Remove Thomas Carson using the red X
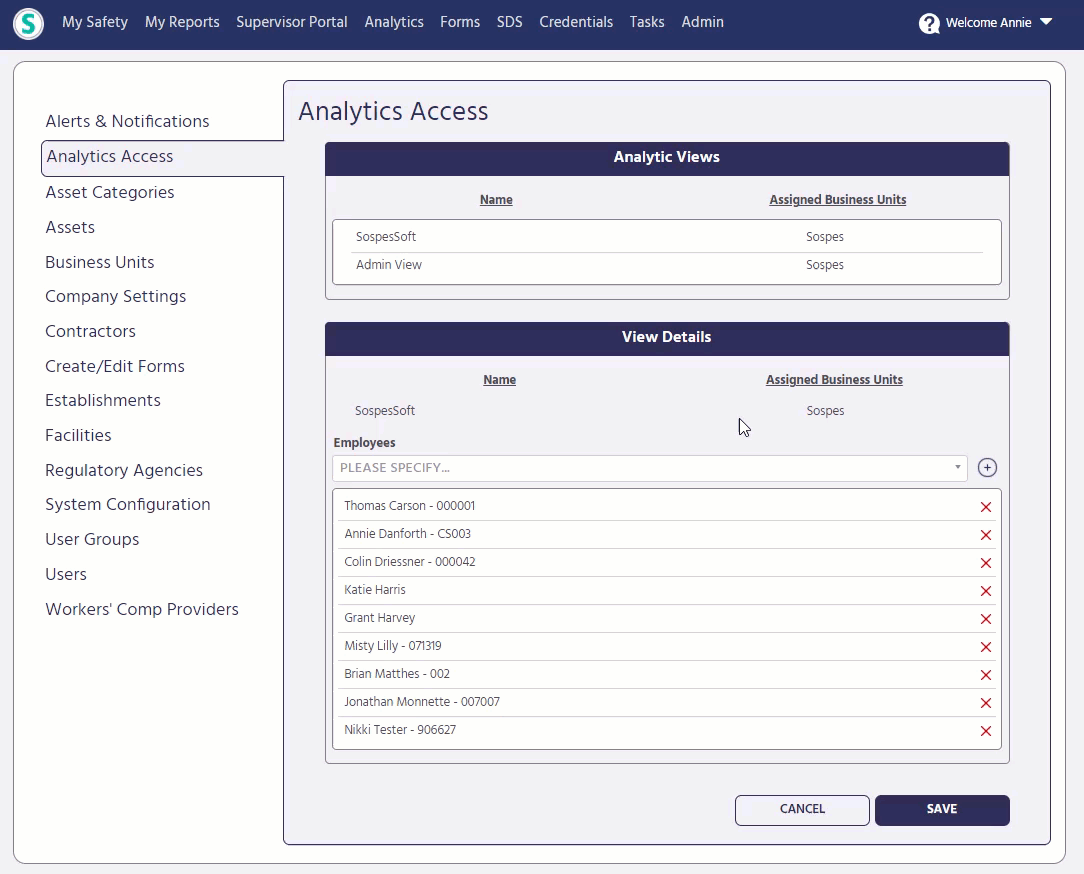This screenshot has height=874, width=1084. 985,507
